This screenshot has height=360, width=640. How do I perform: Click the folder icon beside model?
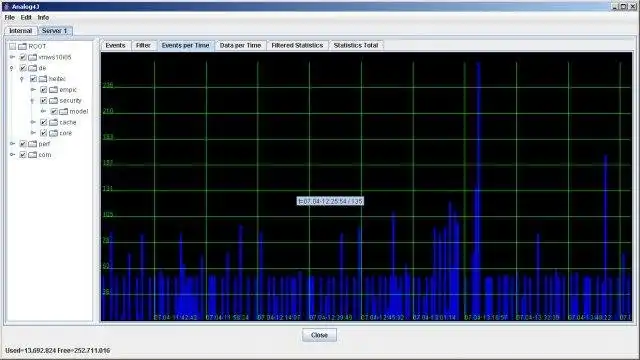pos(64,111)
